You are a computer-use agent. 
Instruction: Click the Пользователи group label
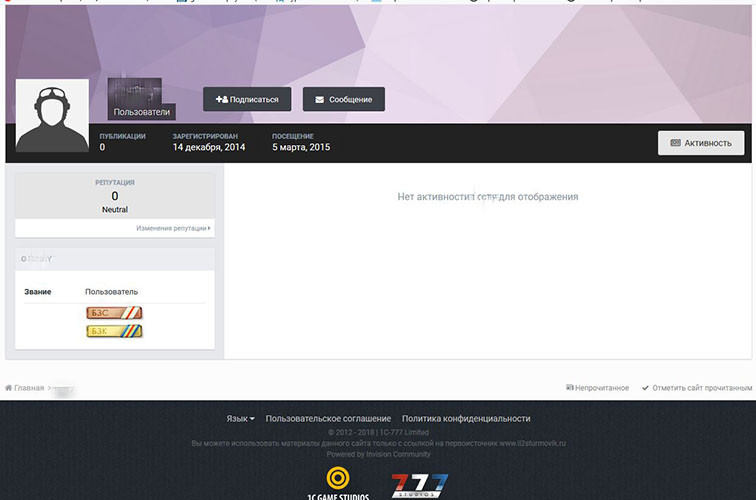(x=142, y=112)
